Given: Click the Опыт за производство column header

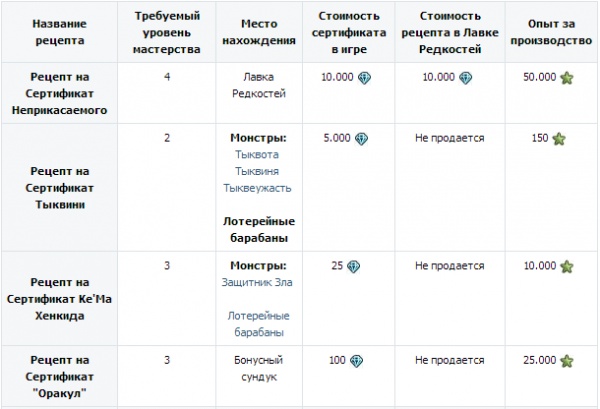Looking at the screenshot, I should [551, 32].
